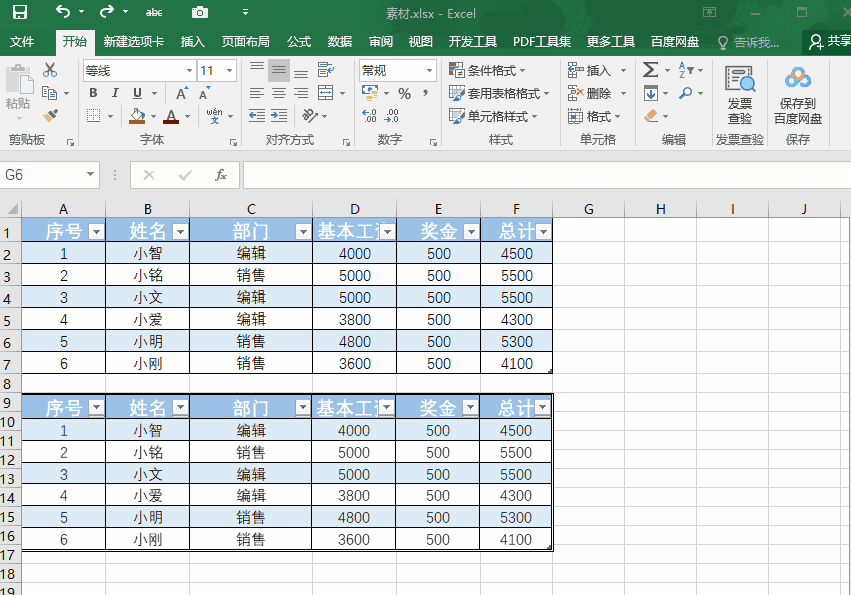Switch to the 公式 tab
The width and height of the screenshot is (851, 595).
click(299, 42)
